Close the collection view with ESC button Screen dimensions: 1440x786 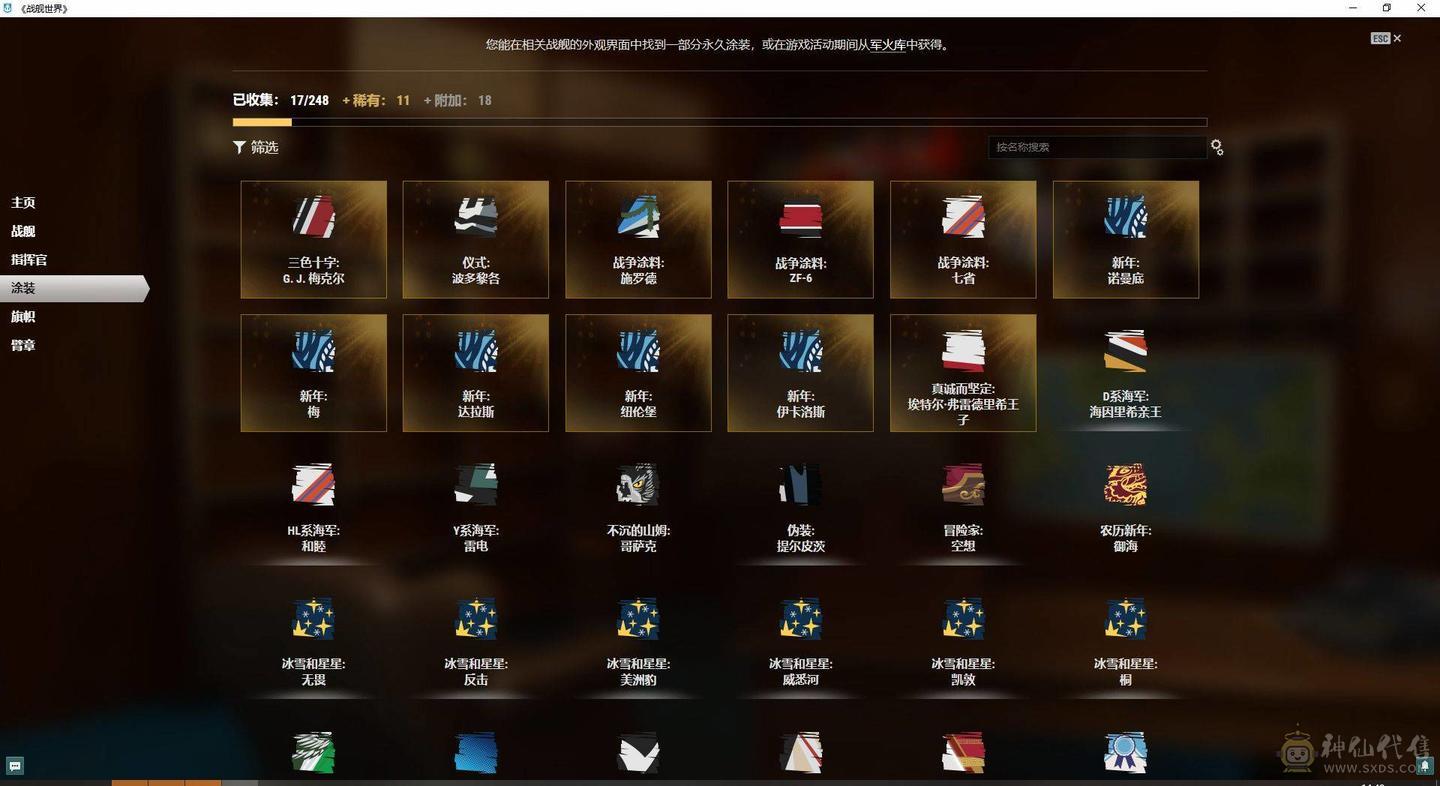tap(1386, 38)
